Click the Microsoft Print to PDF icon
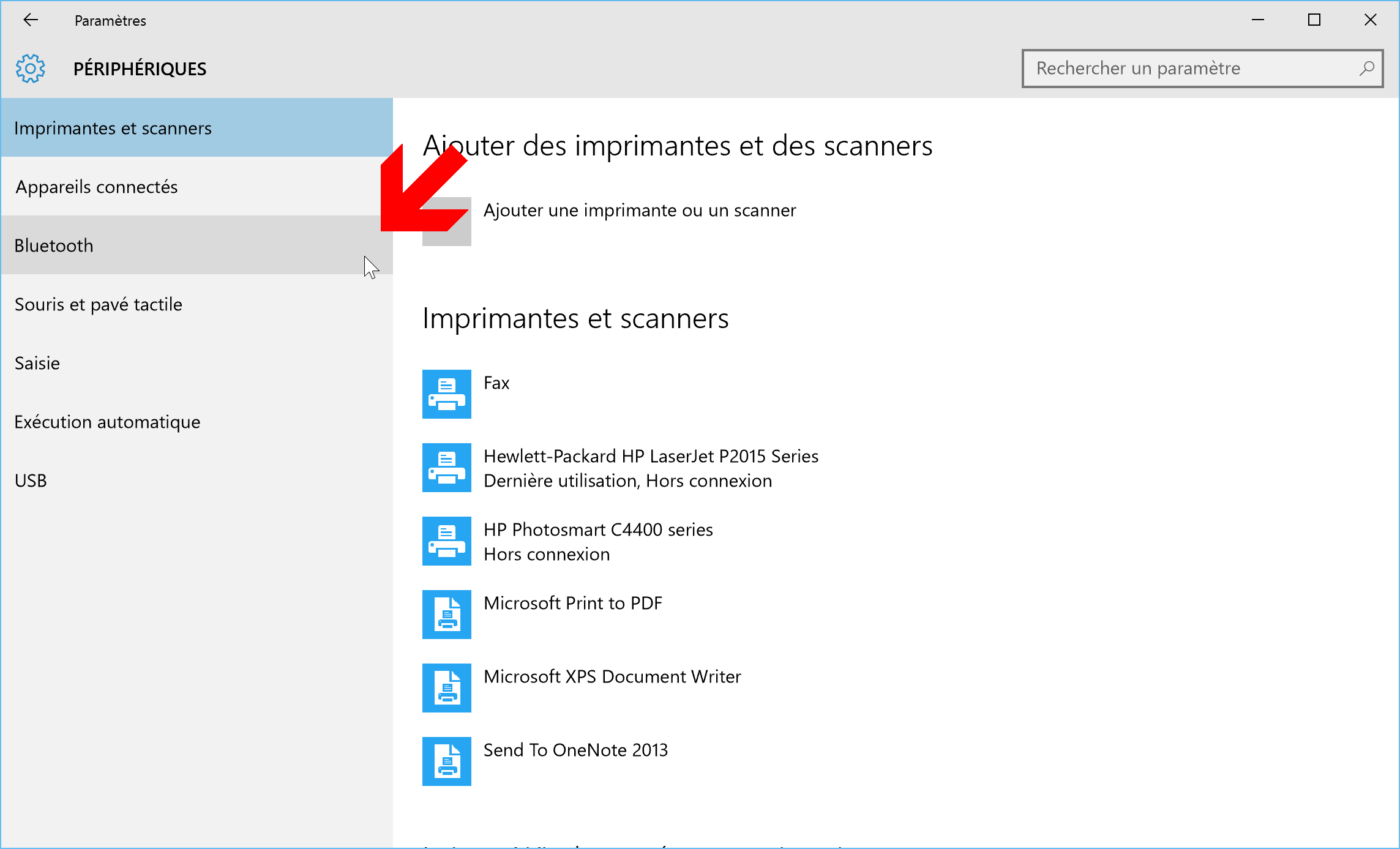 [x=447, y=608]
